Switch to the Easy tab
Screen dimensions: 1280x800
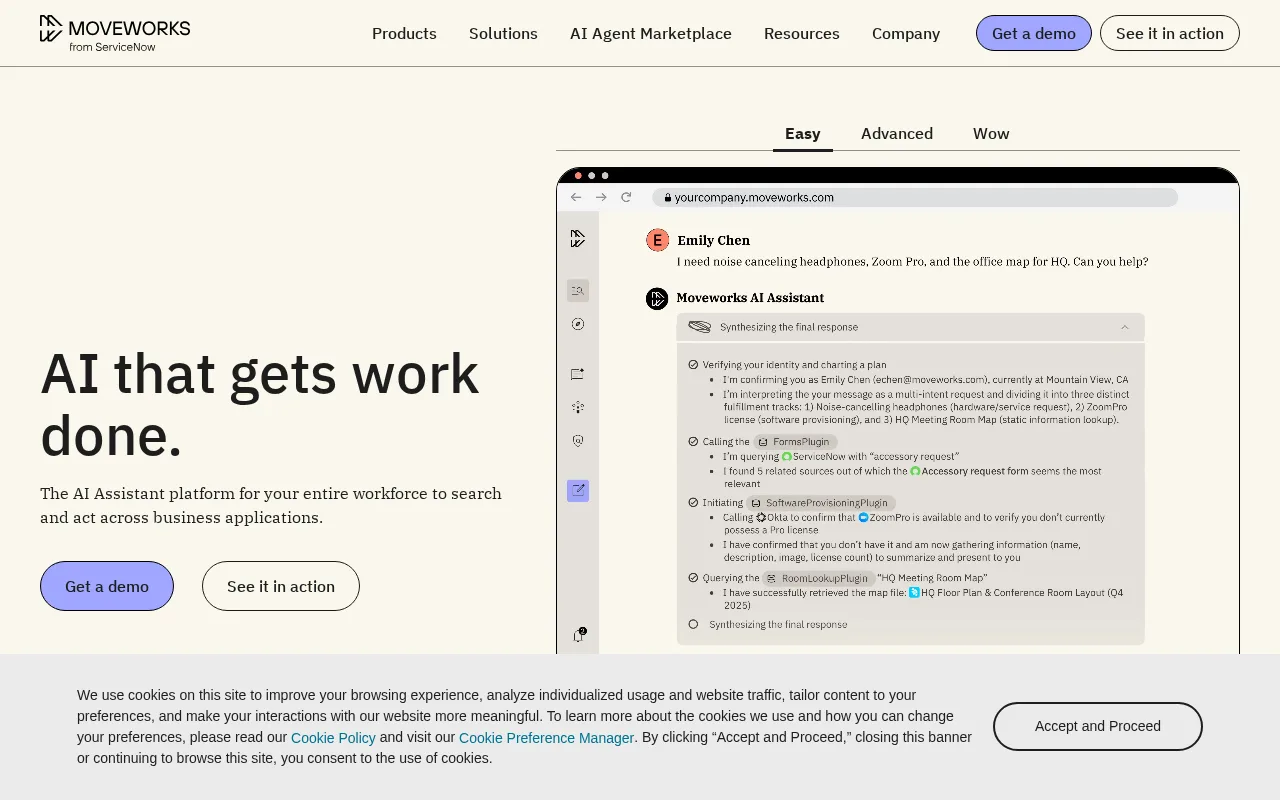[x=803, y=134]
